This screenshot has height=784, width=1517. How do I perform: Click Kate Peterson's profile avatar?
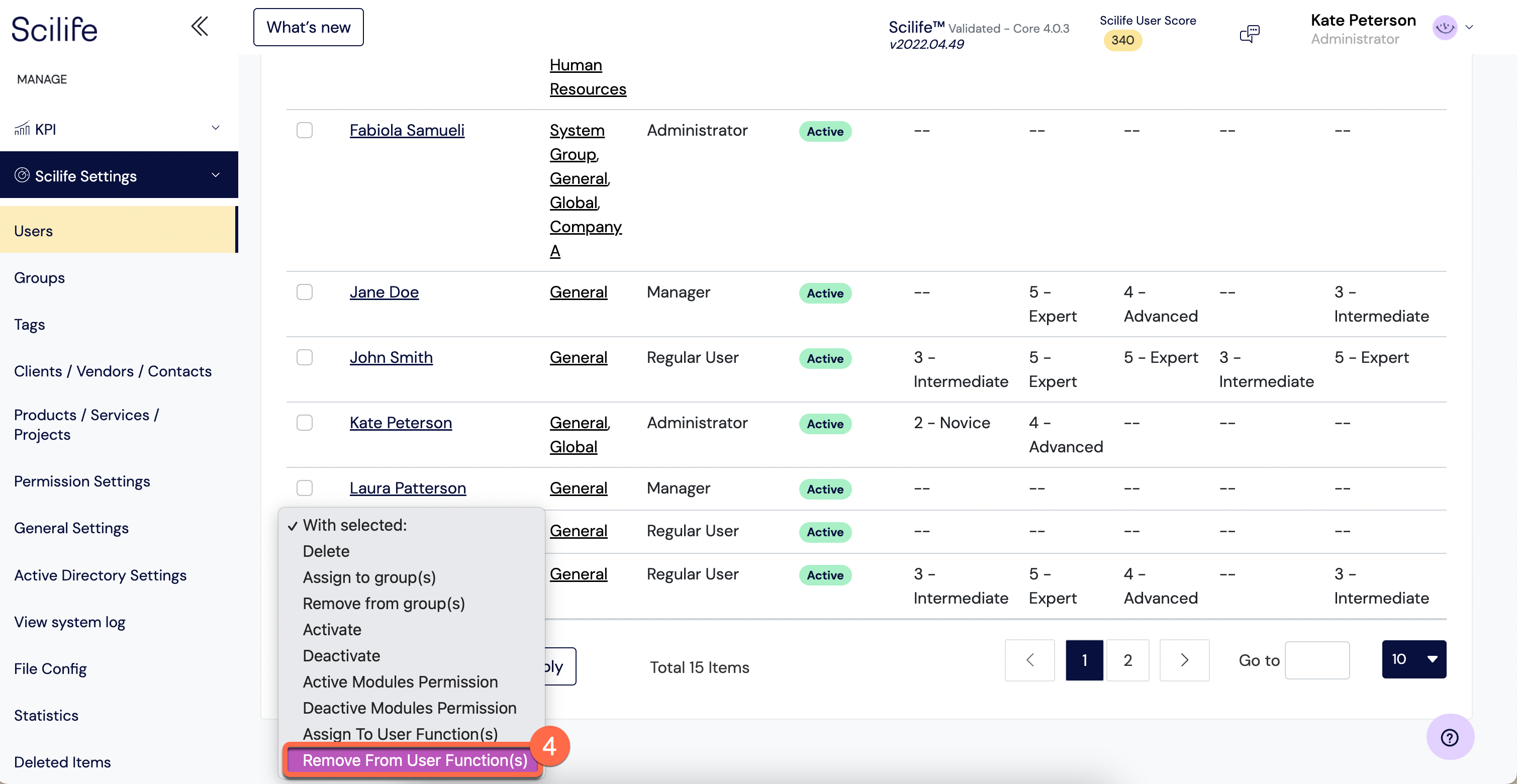pos(1445,28)
